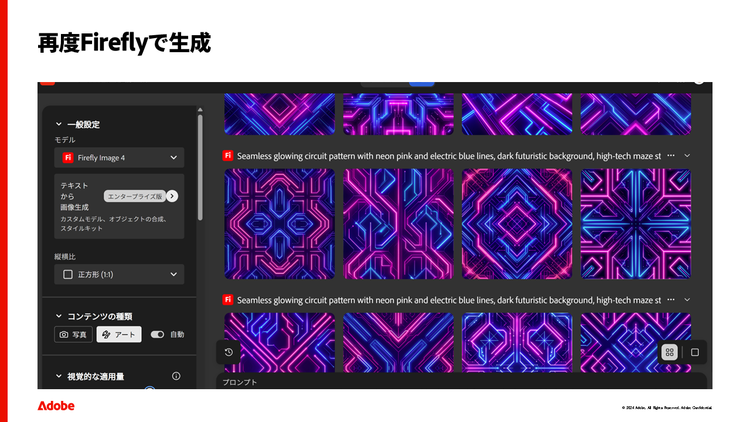750x422 pixels.
Task: Open more options for the second prompt row
Action: pos(671,300)
